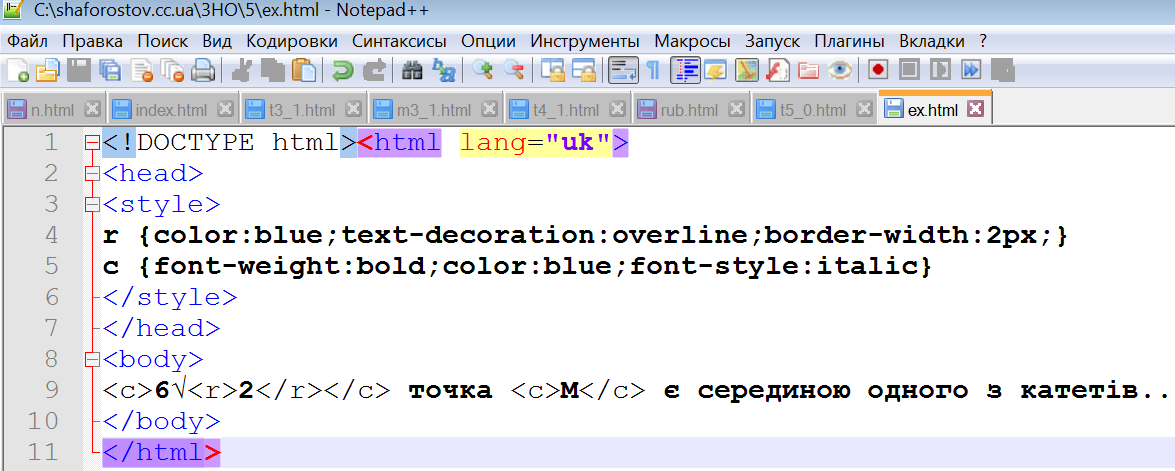
Task: Click the Open file folder icon
Action: click(47, 70)
